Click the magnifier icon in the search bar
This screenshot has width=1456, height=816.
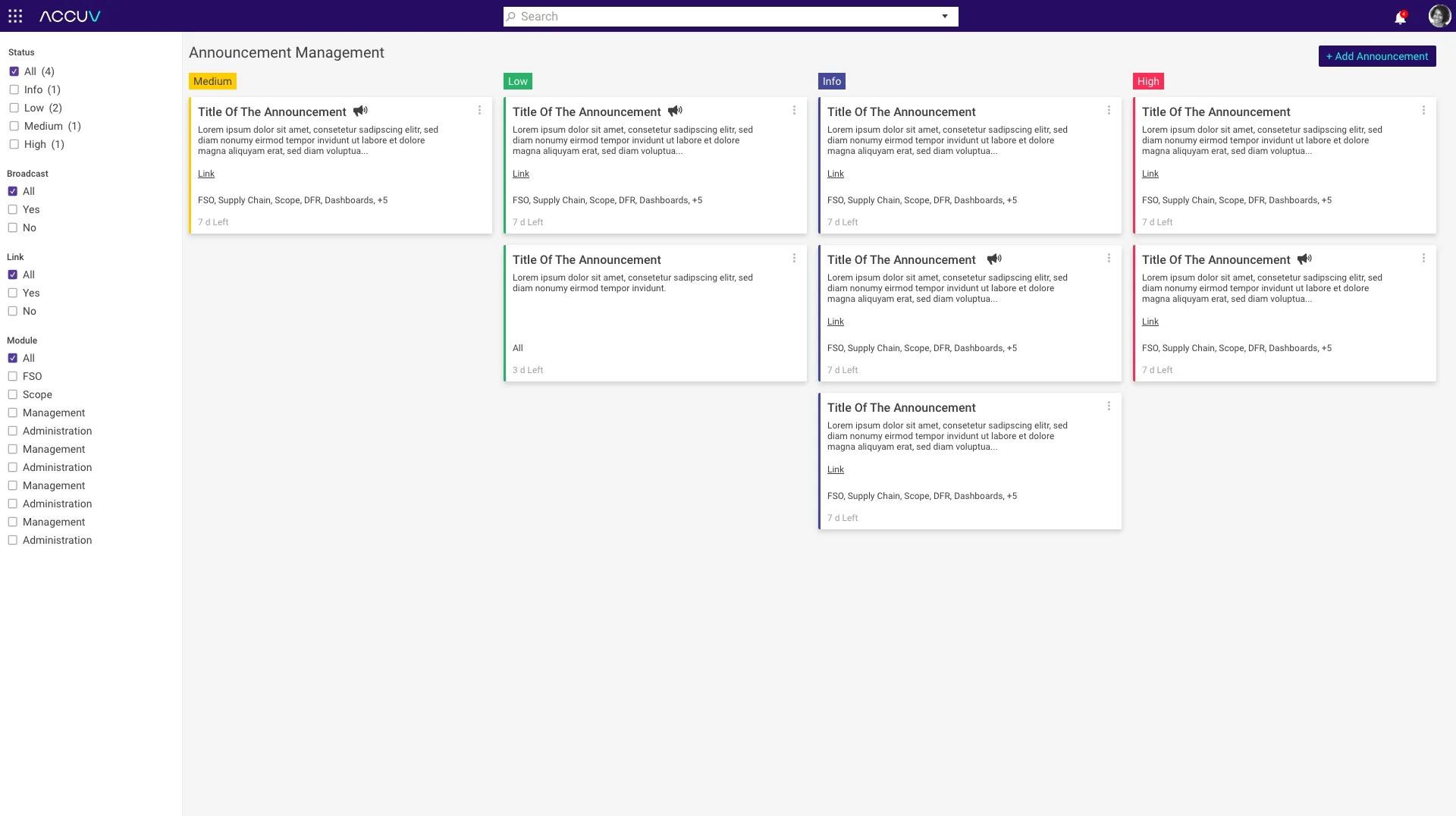point(511,17)
